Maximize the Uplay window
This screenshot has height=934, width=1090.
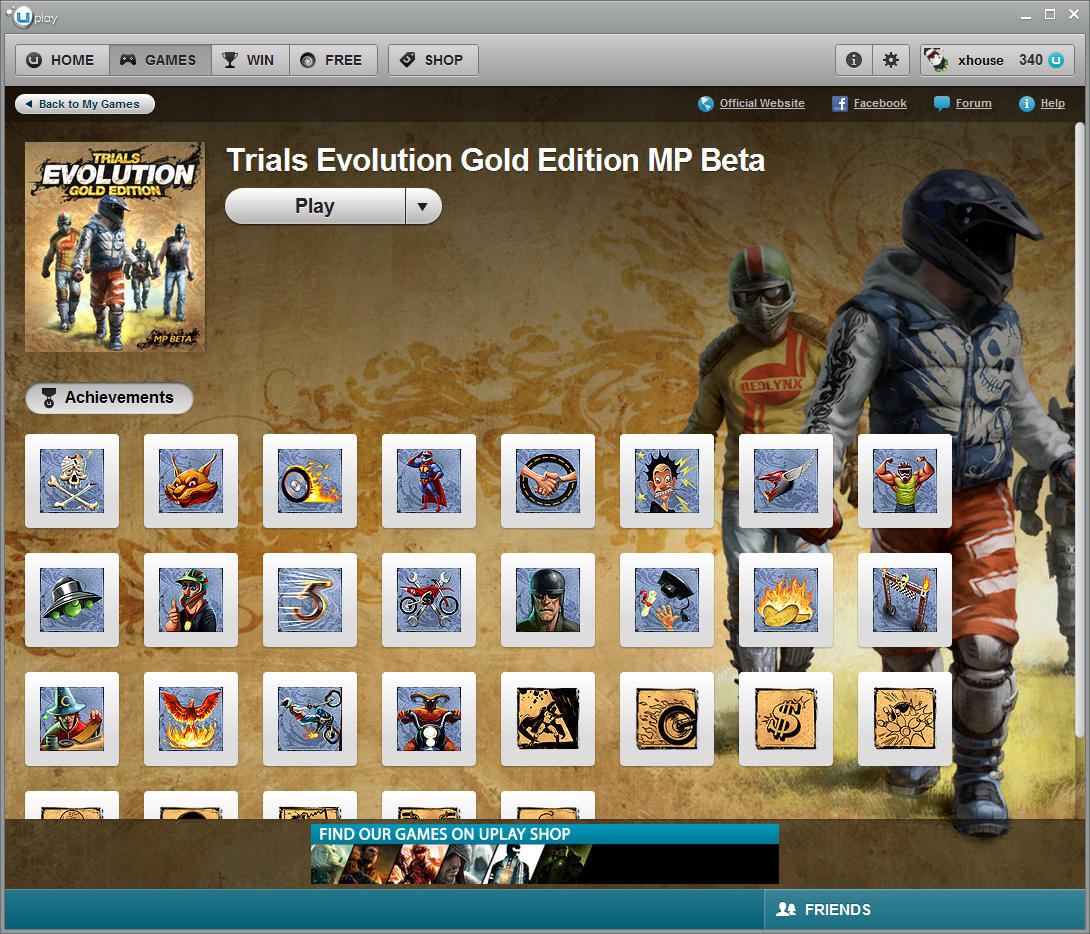(1050, 15)
